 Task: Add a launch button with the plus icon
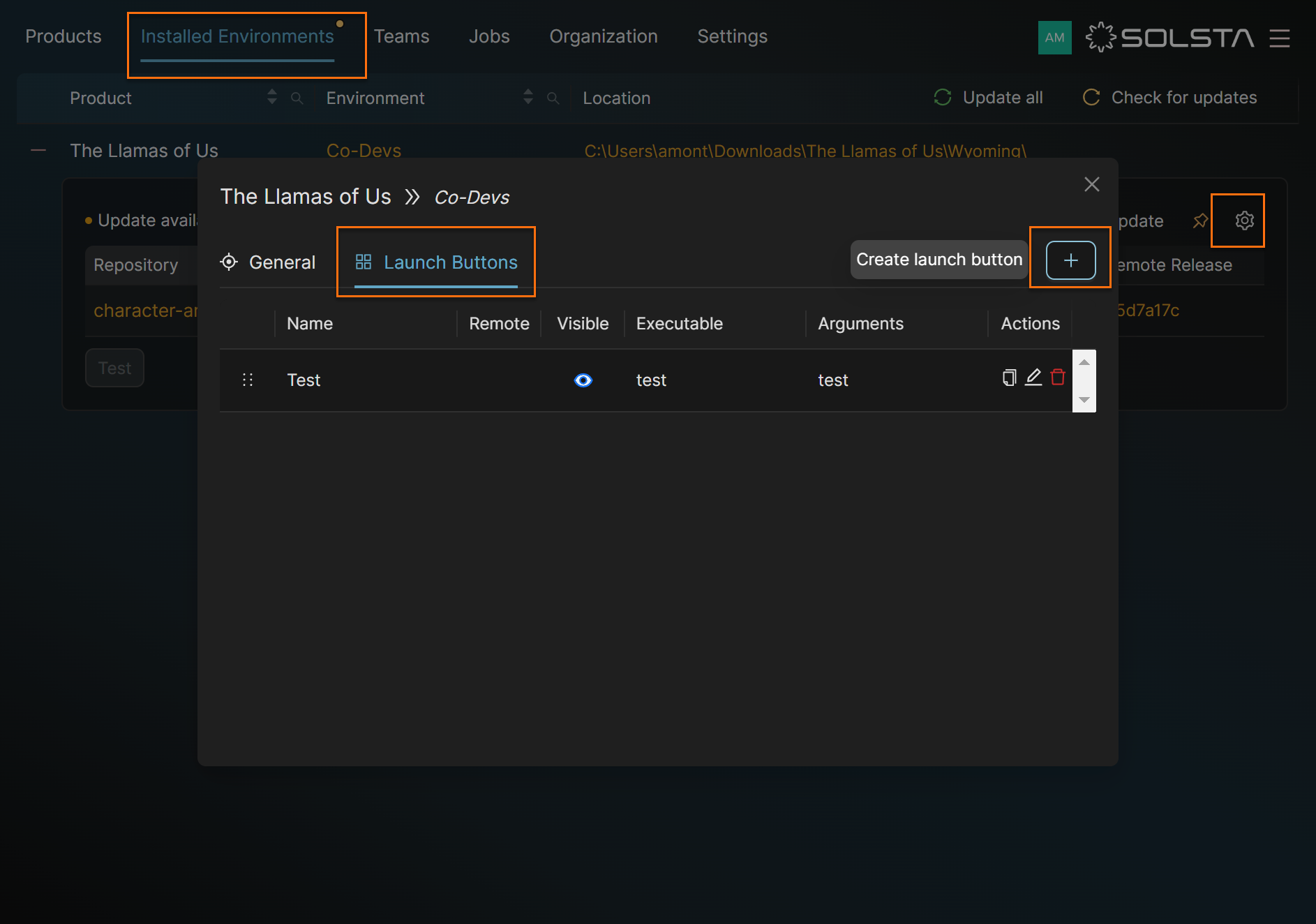pos(1070,260)
